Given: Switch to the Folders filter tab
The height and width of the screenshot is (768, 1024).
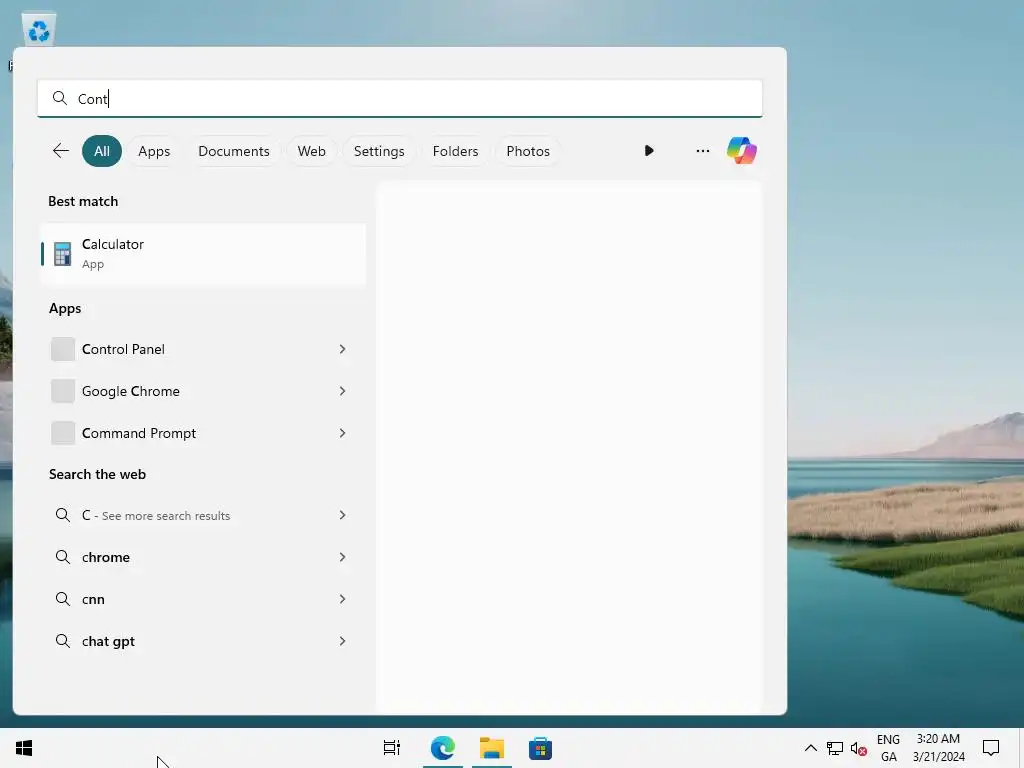Looking at the screenshot, I should 455,151.
